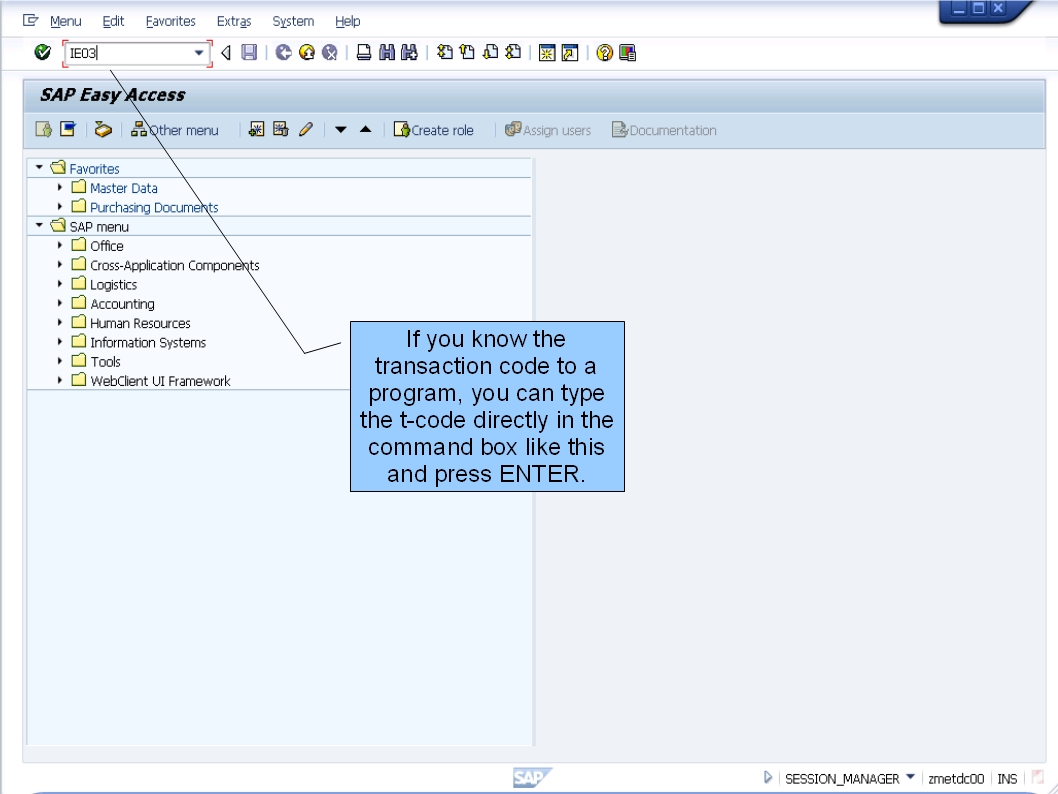1058x794 pixels.
Task: Click the yellow Exit arrow icon
Action: [x=307, y=53]
